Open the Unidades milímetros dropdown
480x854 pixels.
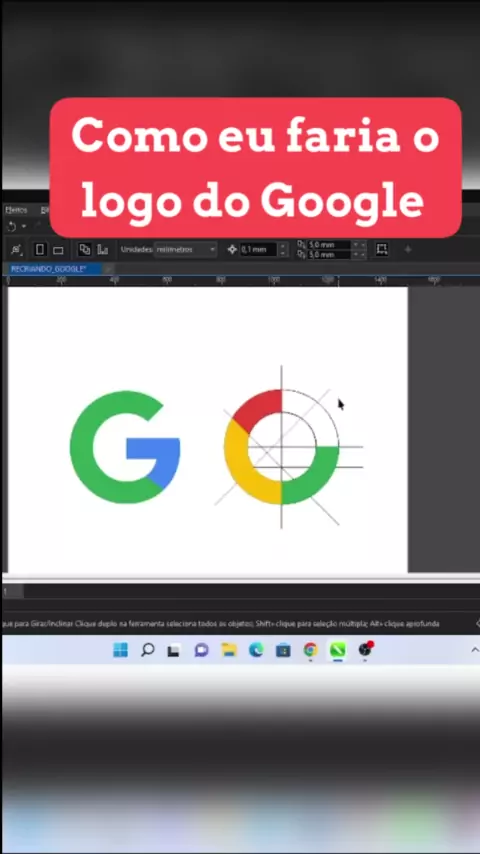click(x=186, y=249)
